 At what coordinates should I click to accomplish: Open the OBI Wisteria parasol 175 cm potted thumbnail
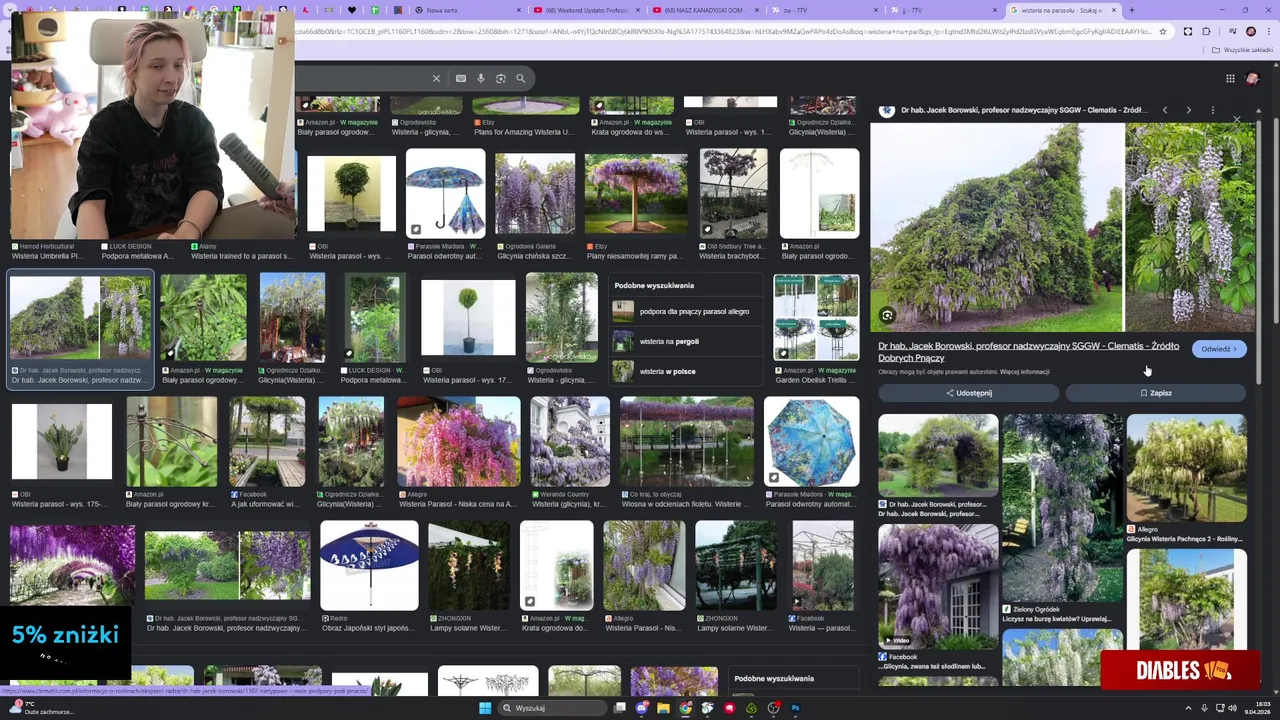[62, 442]
